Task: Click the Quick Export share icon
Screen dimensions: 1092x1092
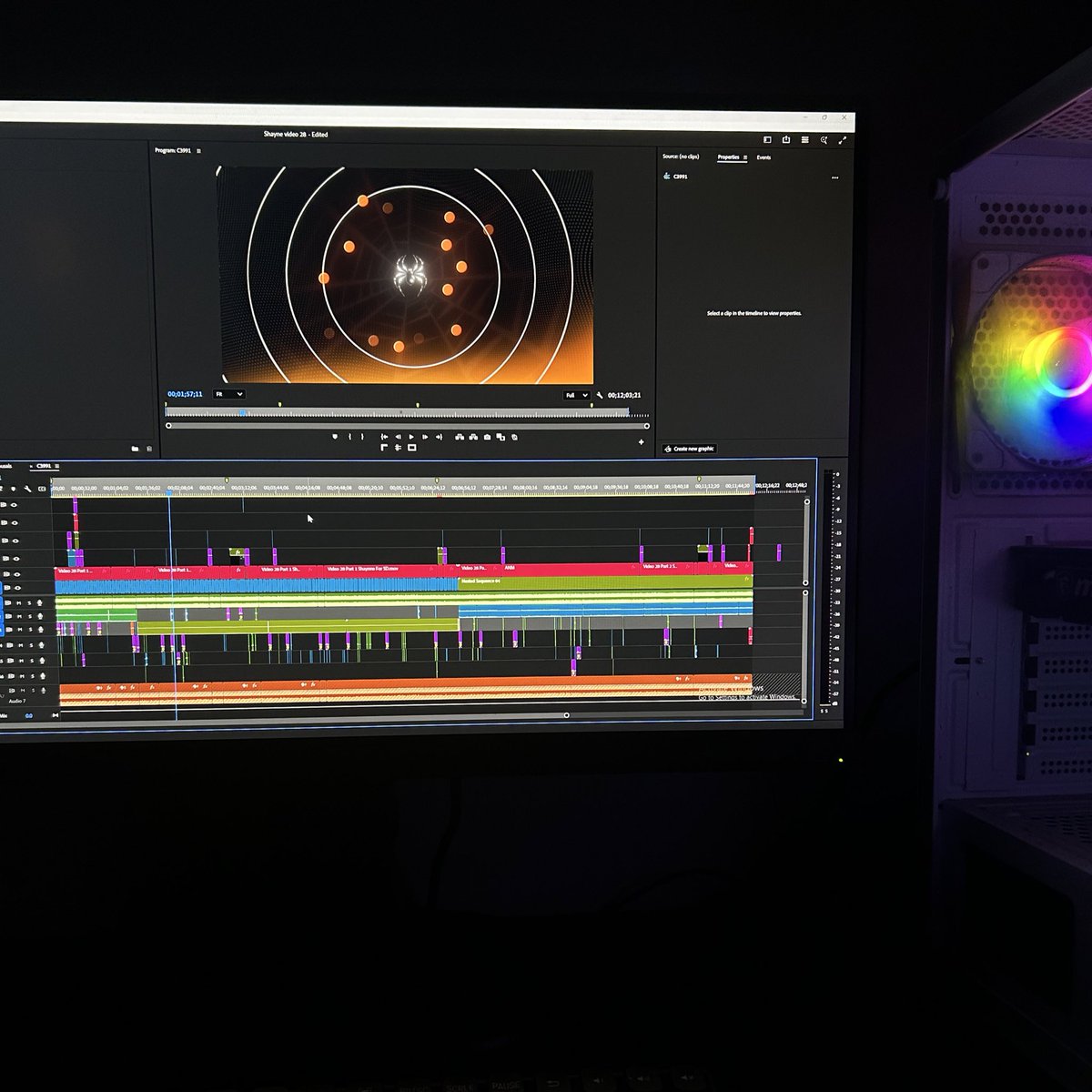Action: (x=786, y=140)
